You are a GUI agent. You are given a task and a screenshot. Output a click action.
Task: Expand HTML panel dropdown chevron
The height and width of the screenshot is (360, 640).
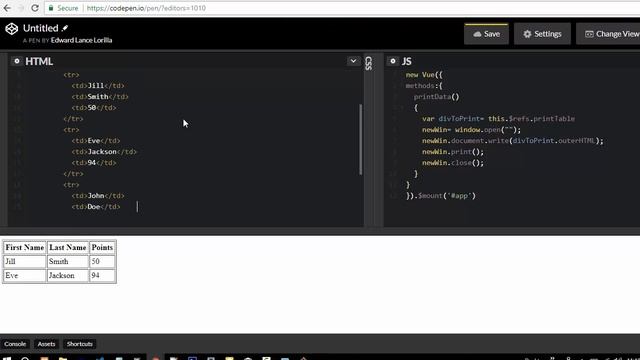click(353, 61)
